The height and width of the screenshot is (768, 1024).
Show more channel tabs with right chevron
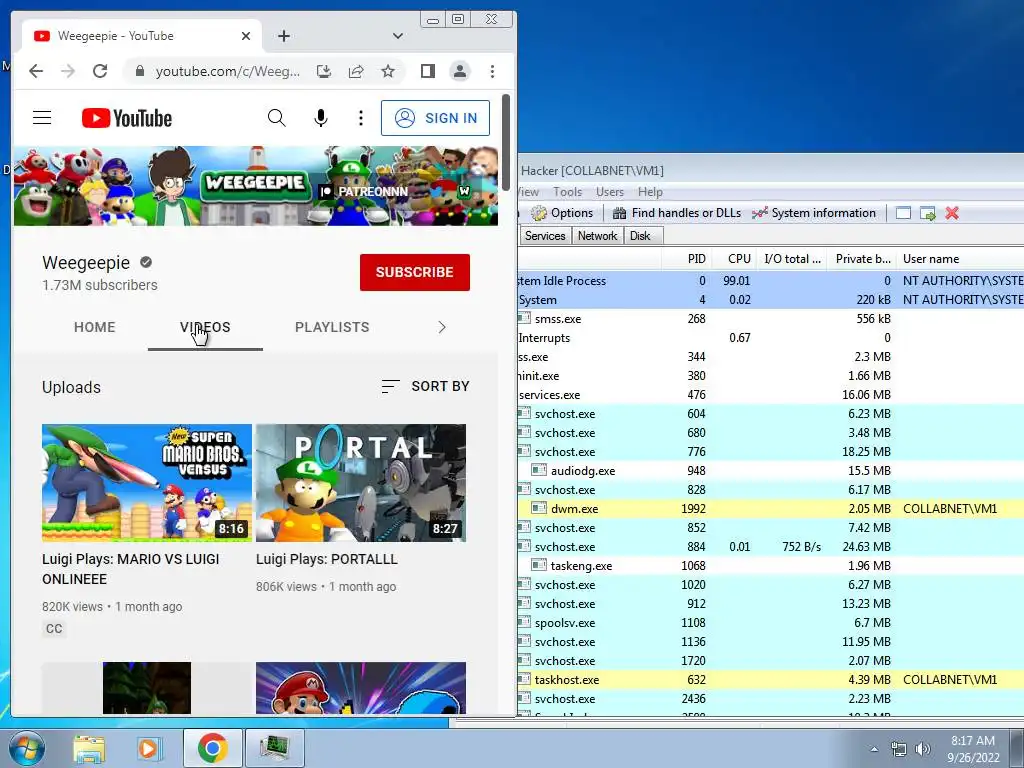[442, 327]
